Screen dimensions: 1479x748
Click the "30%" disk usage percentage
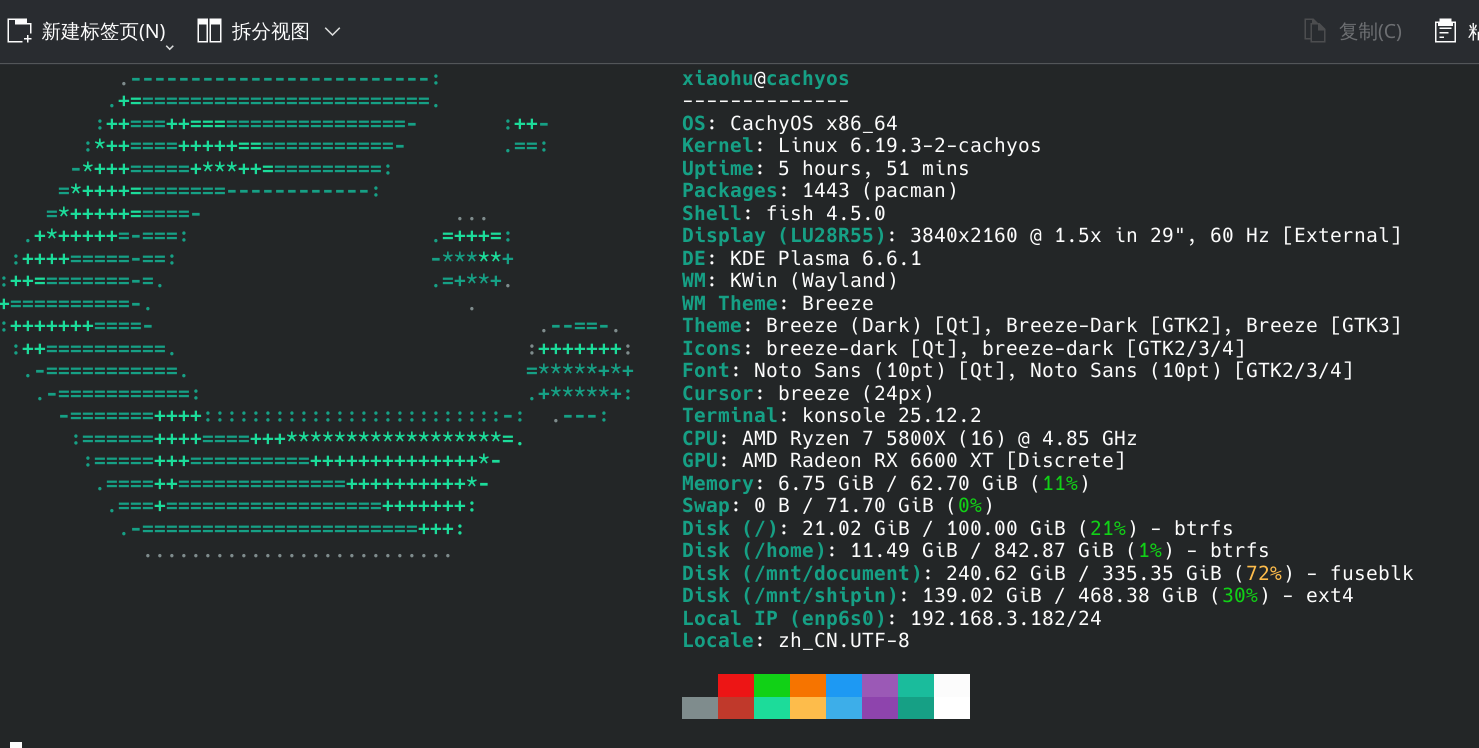pos(1240,596)
